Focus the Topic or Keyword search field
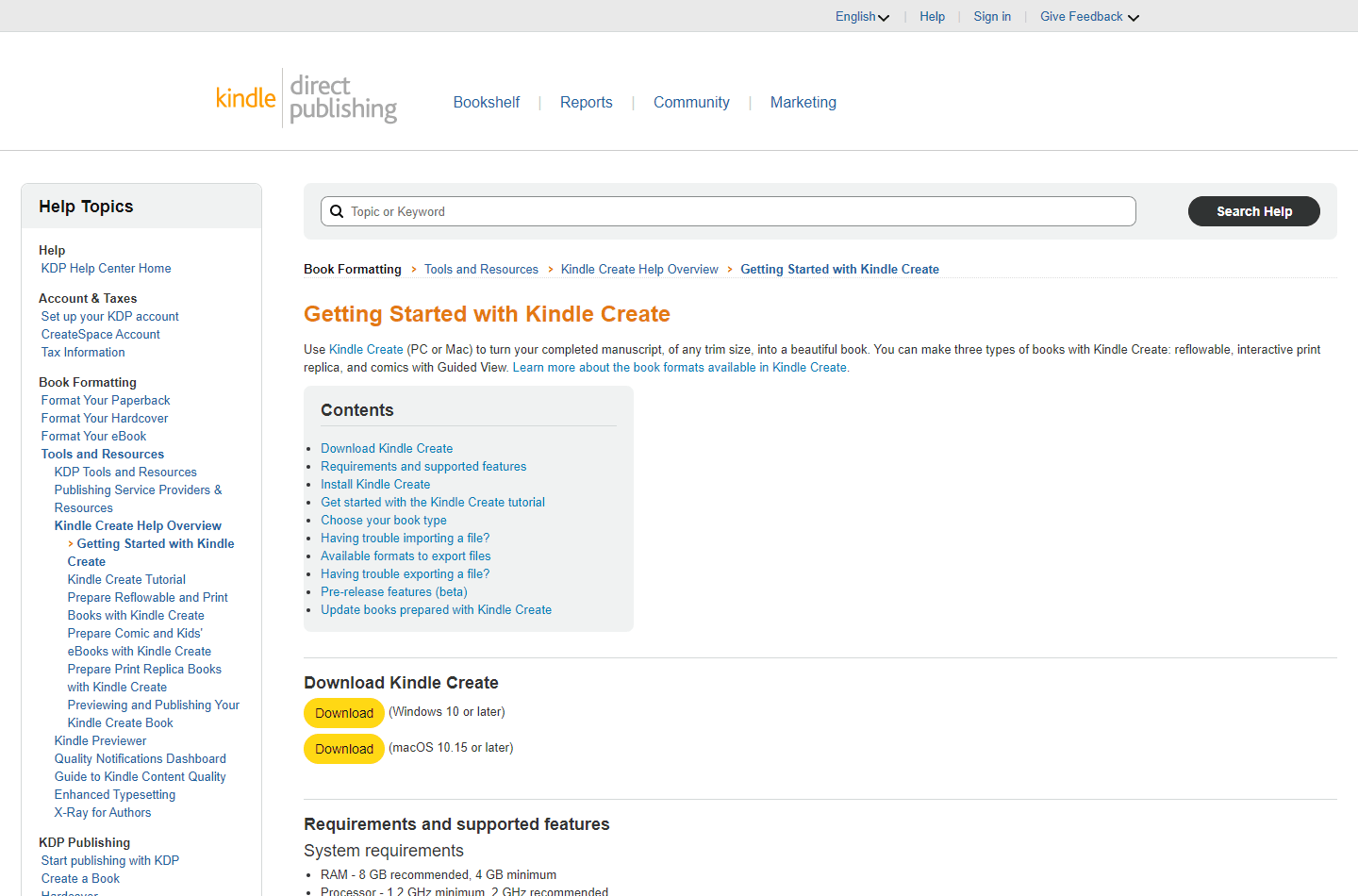Screen dimensions: 1358x896 point(728,211)
